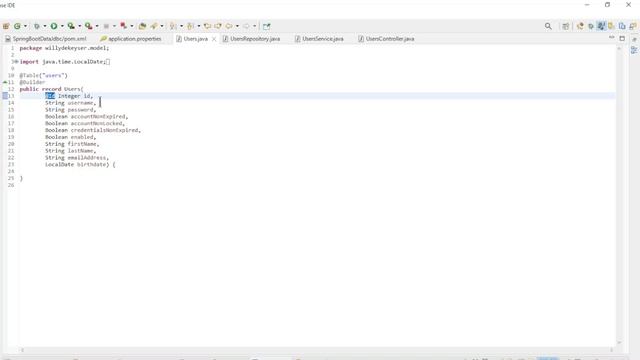Click the Previous Annotation icon in the toolbar
The image size is (640, 360).
click(x=191, y=26)
